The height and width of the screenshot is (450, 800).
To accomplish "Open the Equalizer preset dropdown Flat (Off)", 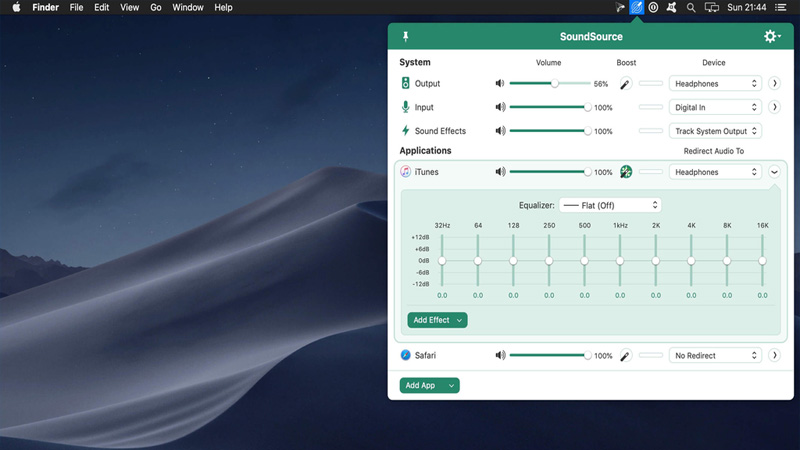I will click(x=610, y=205).
